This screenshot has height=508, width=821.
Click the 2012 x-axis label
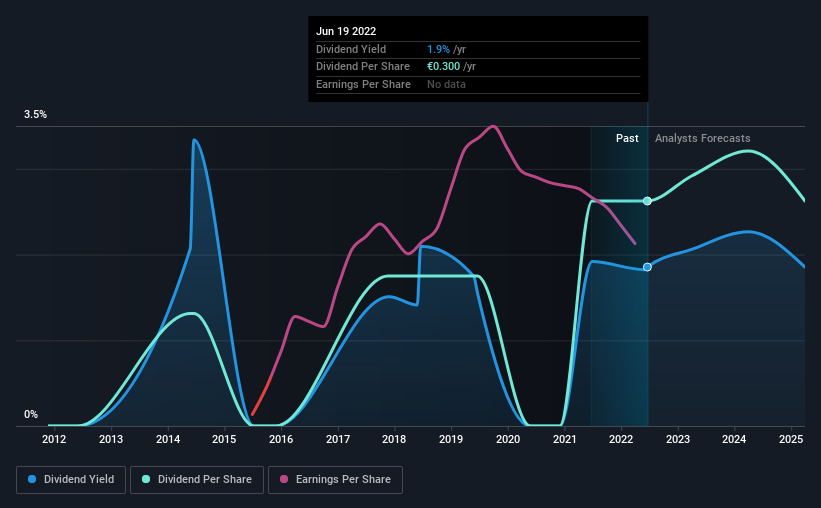pyautogui.click(x=54, y=439)
